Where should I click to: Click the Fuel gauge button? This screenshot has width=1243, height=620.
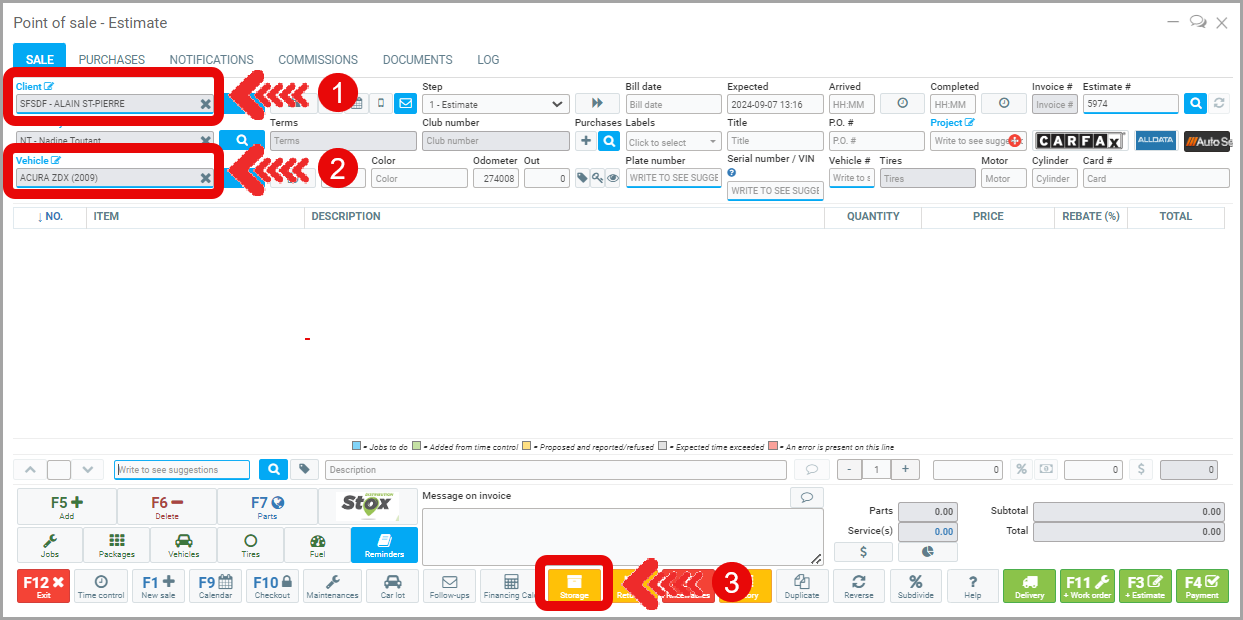pos(317,545)
